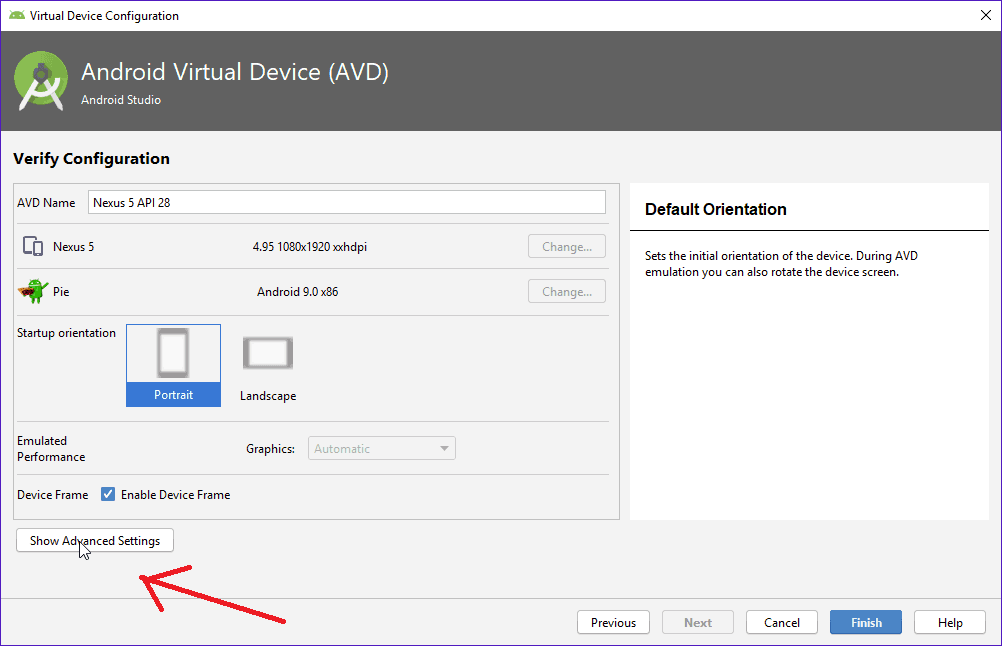Image resolution: width=1002 pixels, height=646 pixels.
Task: Uncheck Enable Device Frame checkbox
Action: point(108,494)
